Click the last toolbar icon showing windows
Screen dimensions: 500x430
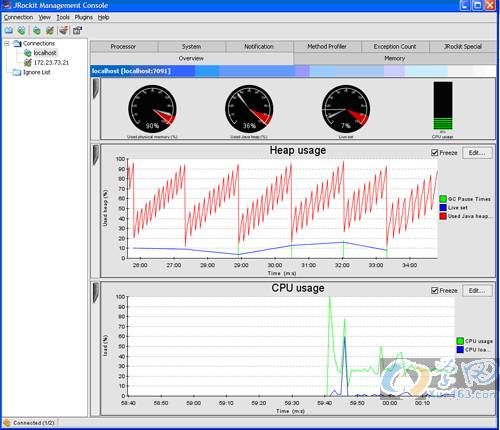coord(77,31)
